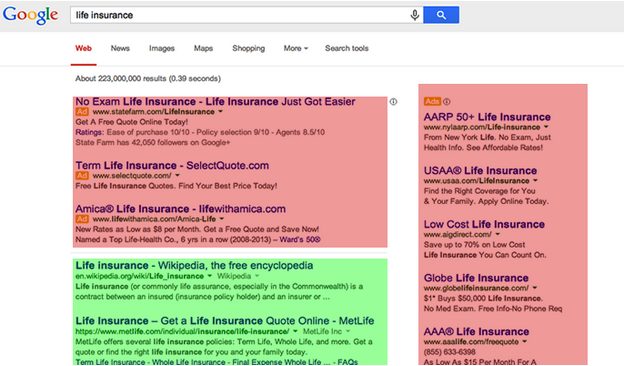Expand arrow beside en.wikipedia.org URL

click(210, 276)
